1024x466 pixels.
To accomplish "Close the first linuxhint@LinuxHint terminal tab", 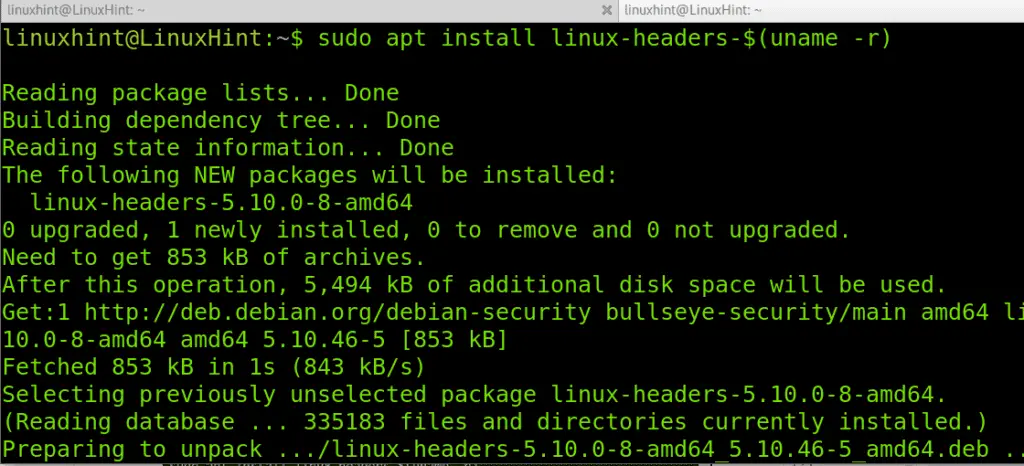I will coord(607,10).
